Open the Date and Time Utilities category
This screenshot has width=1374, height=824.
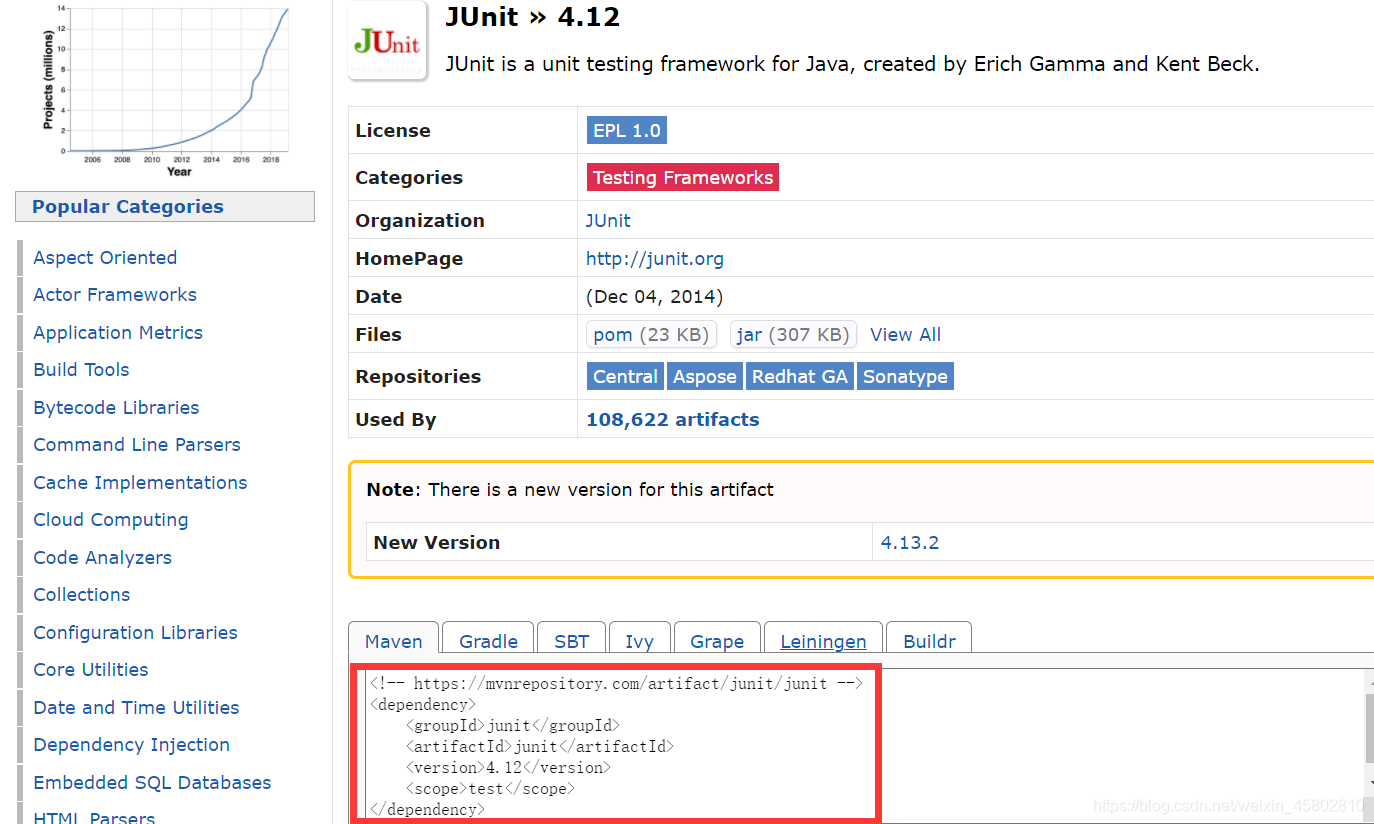(136, 708)
